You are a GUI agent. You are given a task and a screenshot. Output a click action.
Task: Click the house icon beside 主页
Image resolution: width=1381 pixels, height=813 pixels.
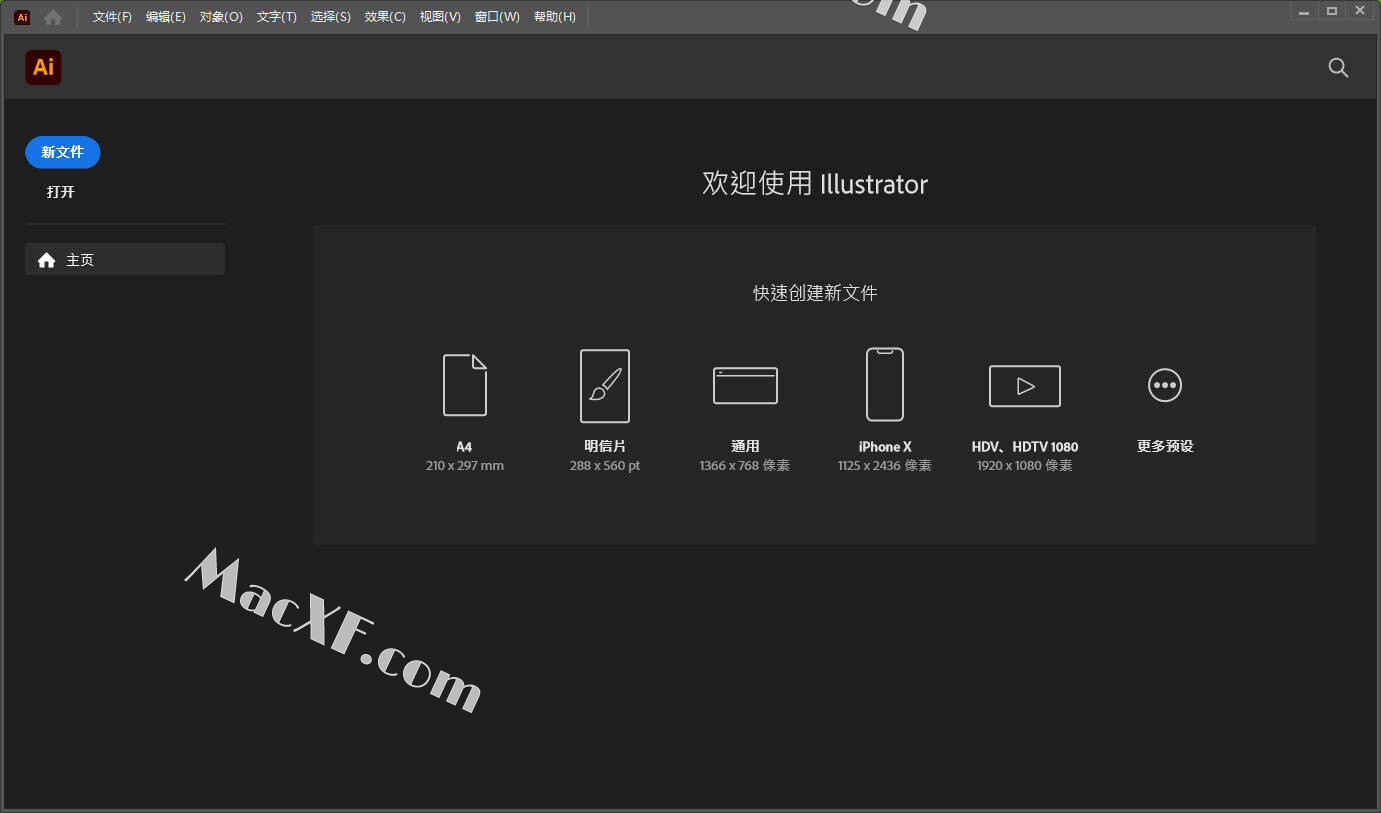coord(46,260)
